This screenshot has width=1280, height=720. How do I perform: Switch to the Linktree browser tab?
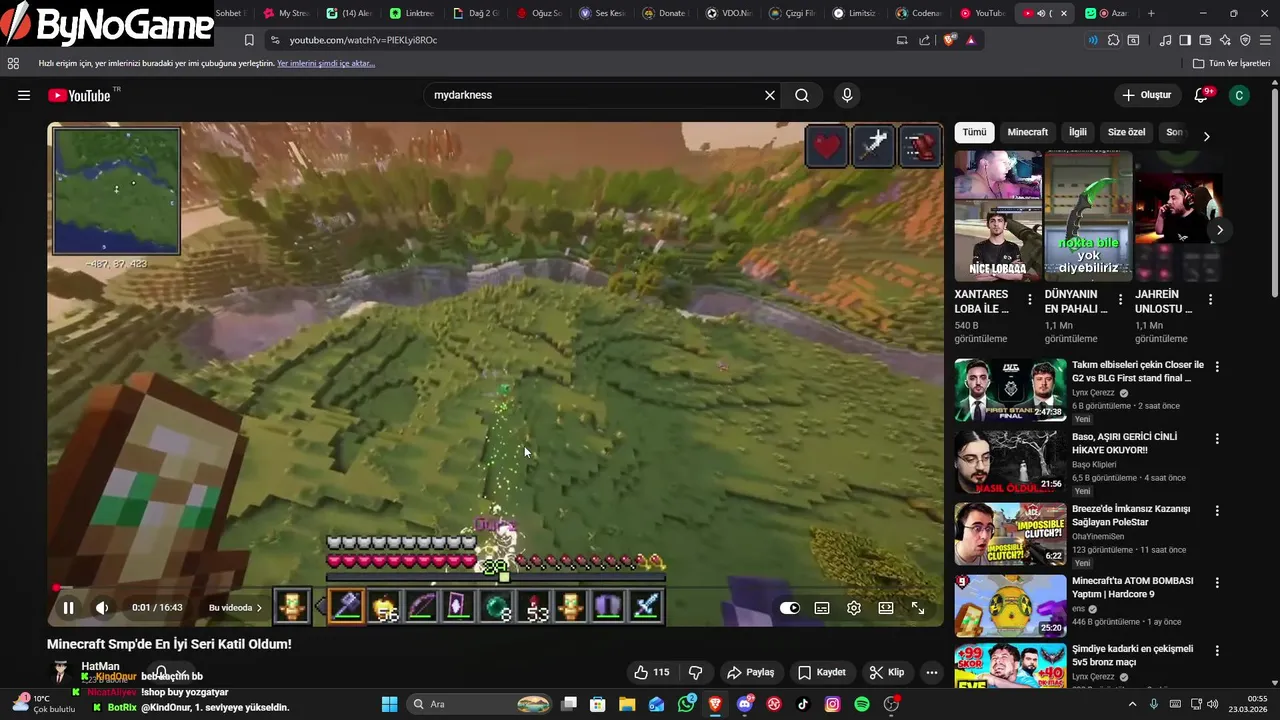[x=412, y=13]
